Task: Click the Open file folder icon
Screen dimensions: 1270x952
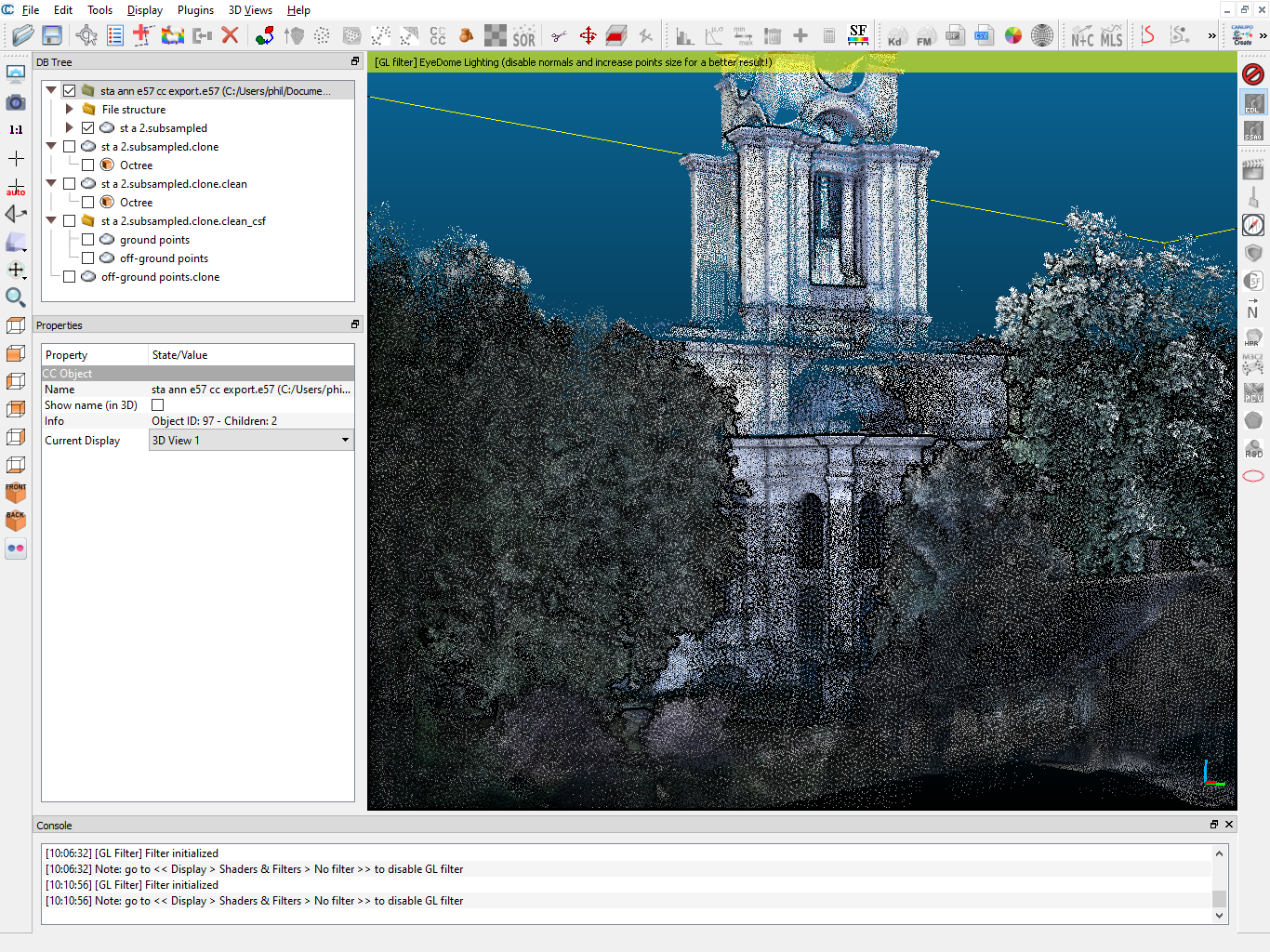Action: tap(22, 36)
